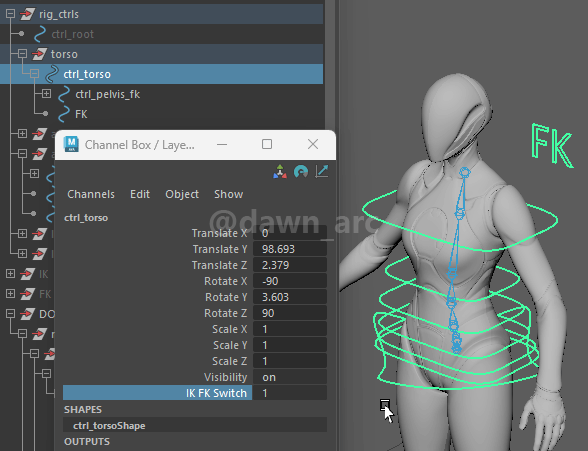Open the Edit menu in Channel Box
The height and width of the screenshot is (451, 588).
[x=140, y=194]
